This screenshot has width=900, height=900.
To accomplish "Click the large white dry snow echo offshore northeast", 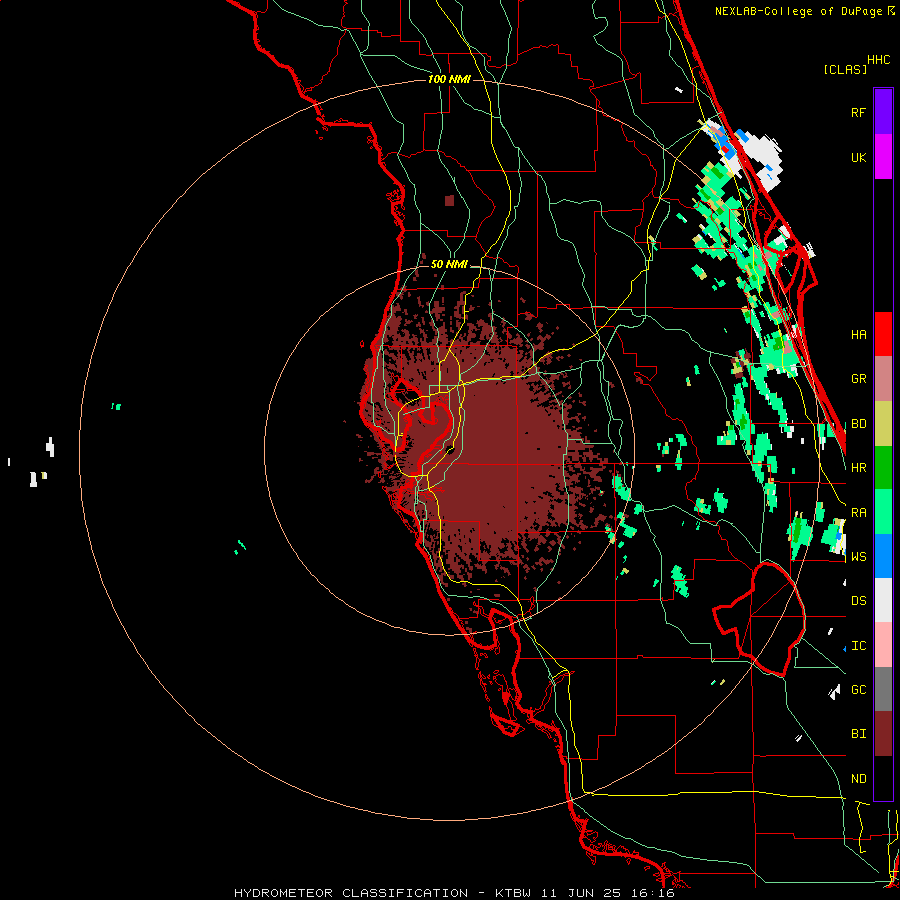I will tap(761, 158).
